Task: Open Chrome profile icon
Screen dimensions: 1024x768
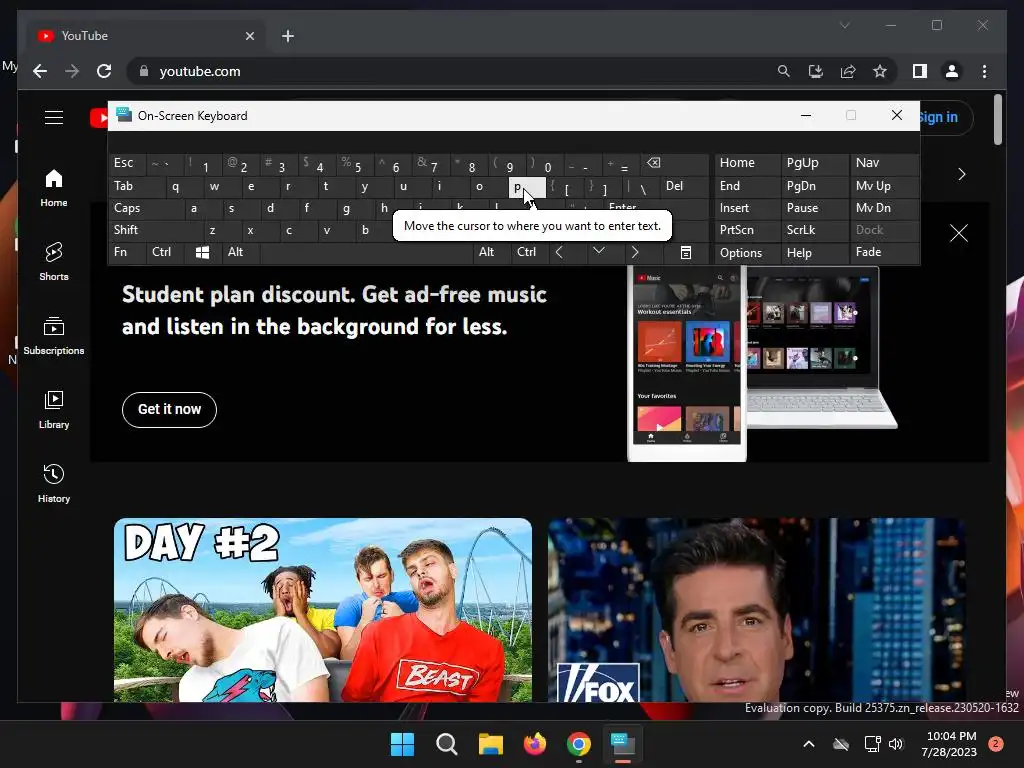Action: point(952,71)
